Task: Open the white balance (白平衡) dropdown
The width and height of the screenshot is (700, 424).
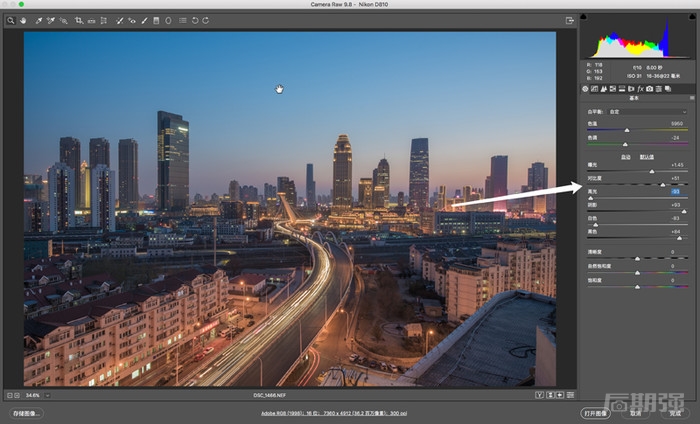Action: tap(647, 112)
